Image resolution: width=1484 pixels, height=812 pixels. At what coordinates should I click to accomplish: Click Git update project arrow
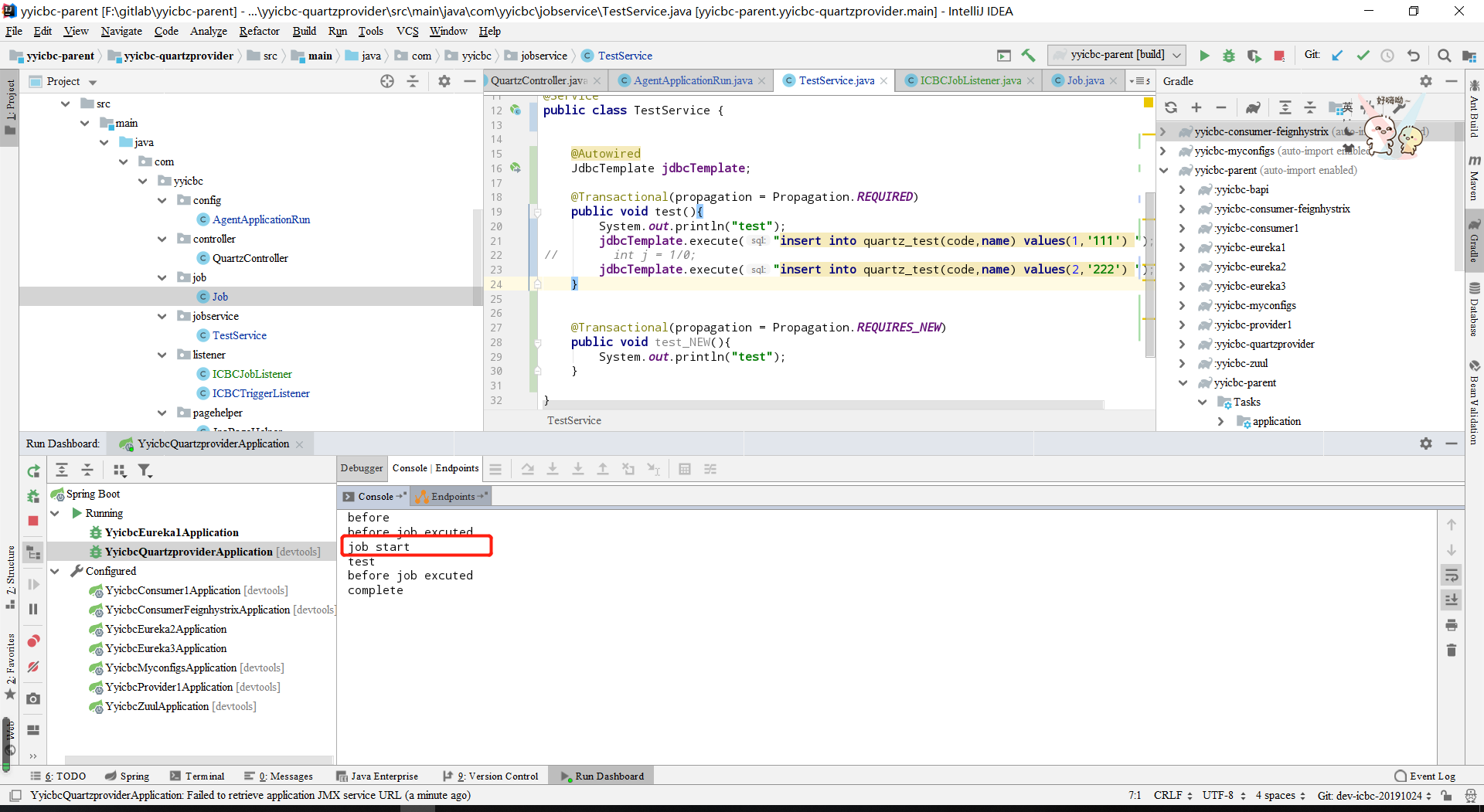1338,56
